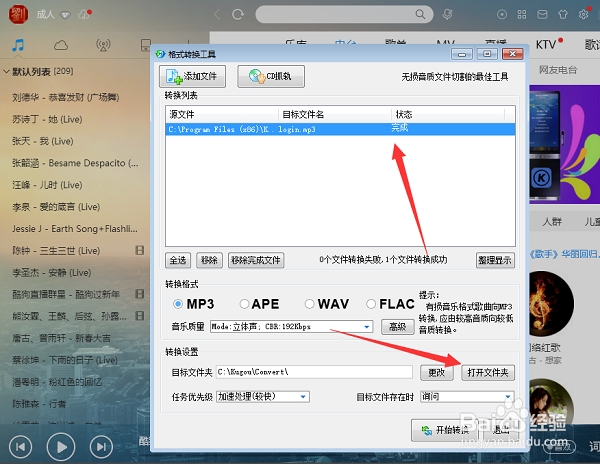Click the user avatar in KuGou header

(x=18, y=15)
